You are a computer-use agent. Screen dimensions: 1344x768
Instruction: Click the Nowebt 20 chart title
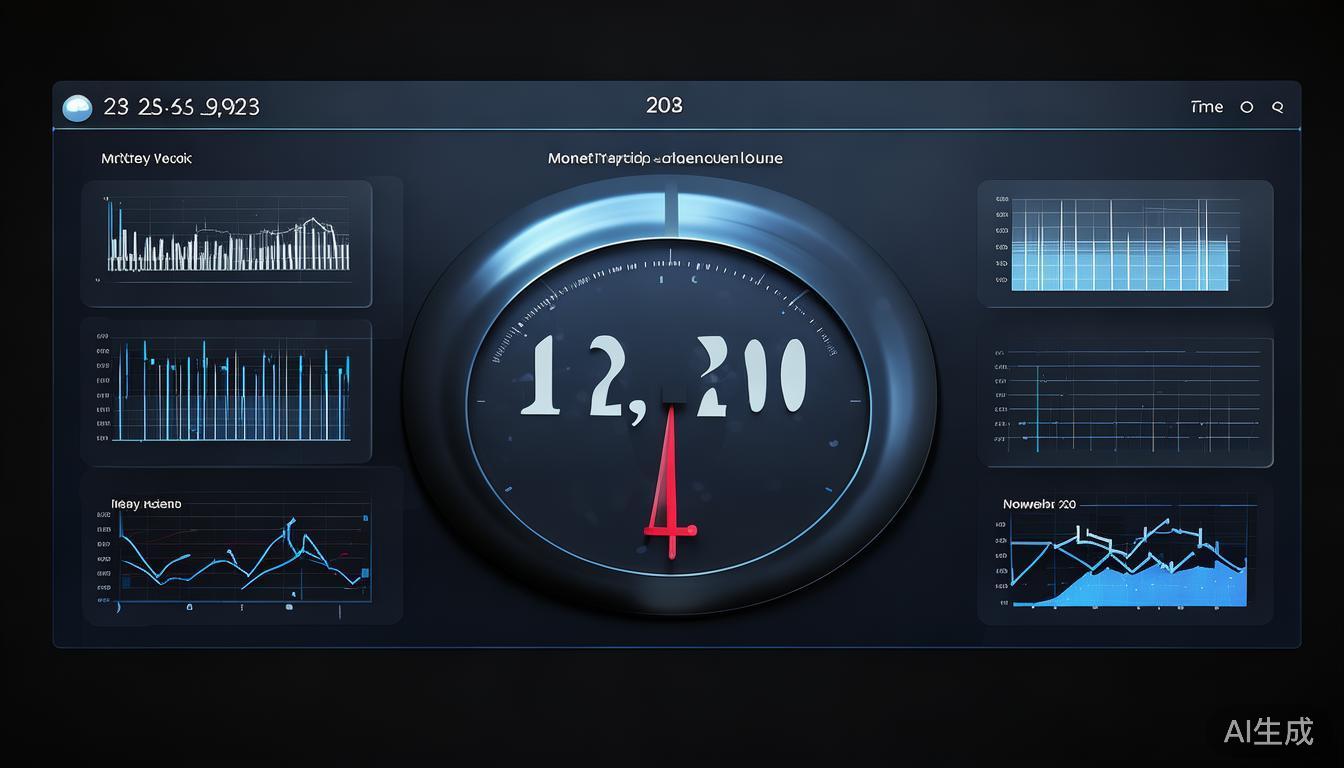point(1039,504)
